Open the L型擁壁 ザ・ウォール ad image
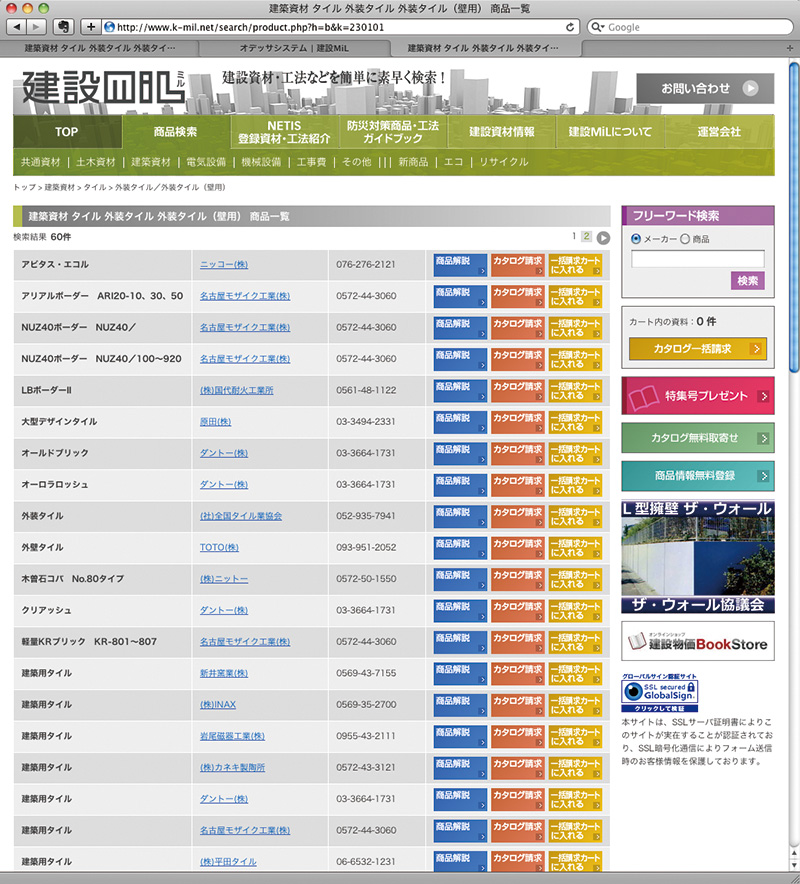800x884 pixels. click(x=698, y=557)
